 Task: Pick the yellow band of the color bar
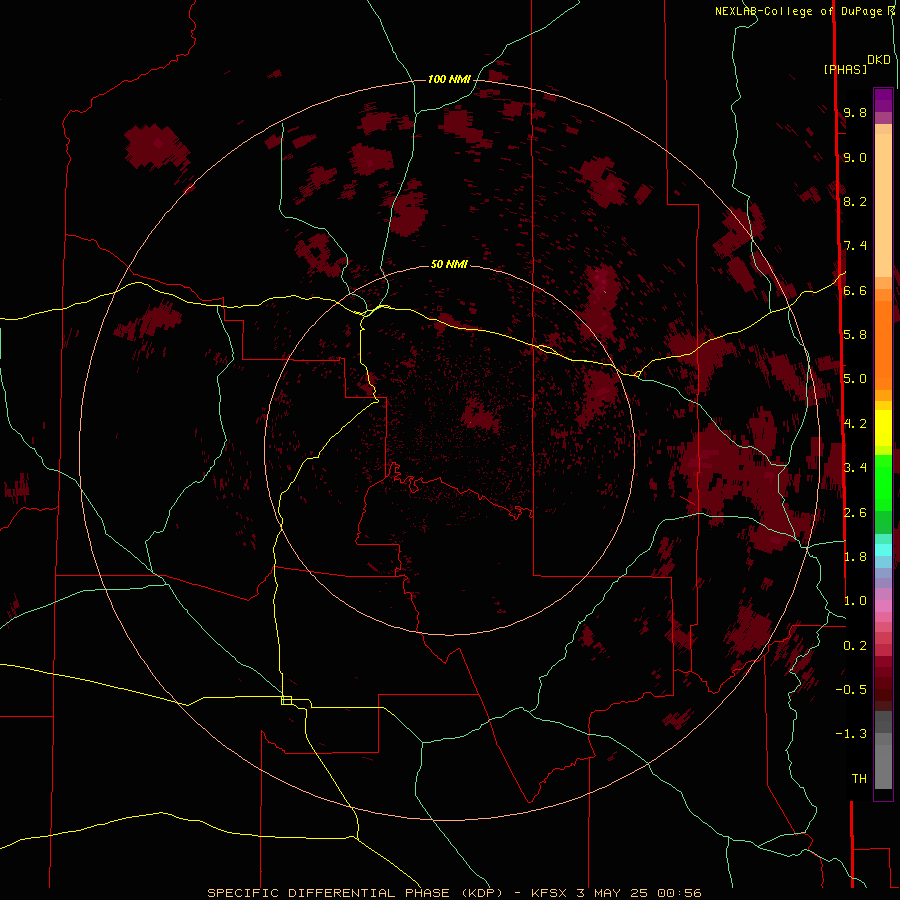[x=883, y=428]
